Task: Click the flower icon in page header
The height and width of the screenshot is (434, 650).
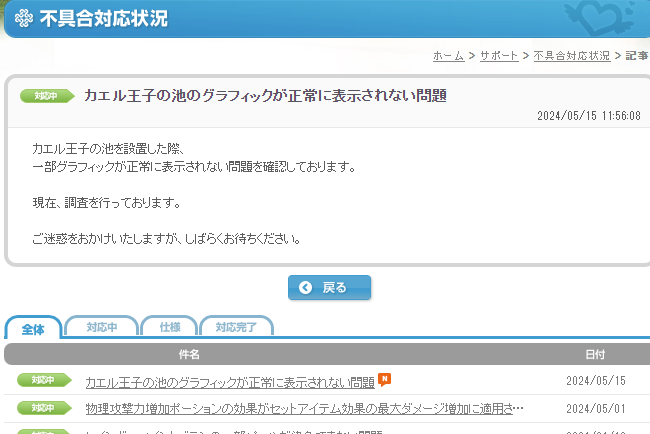Action: click(x=24, y=18)
